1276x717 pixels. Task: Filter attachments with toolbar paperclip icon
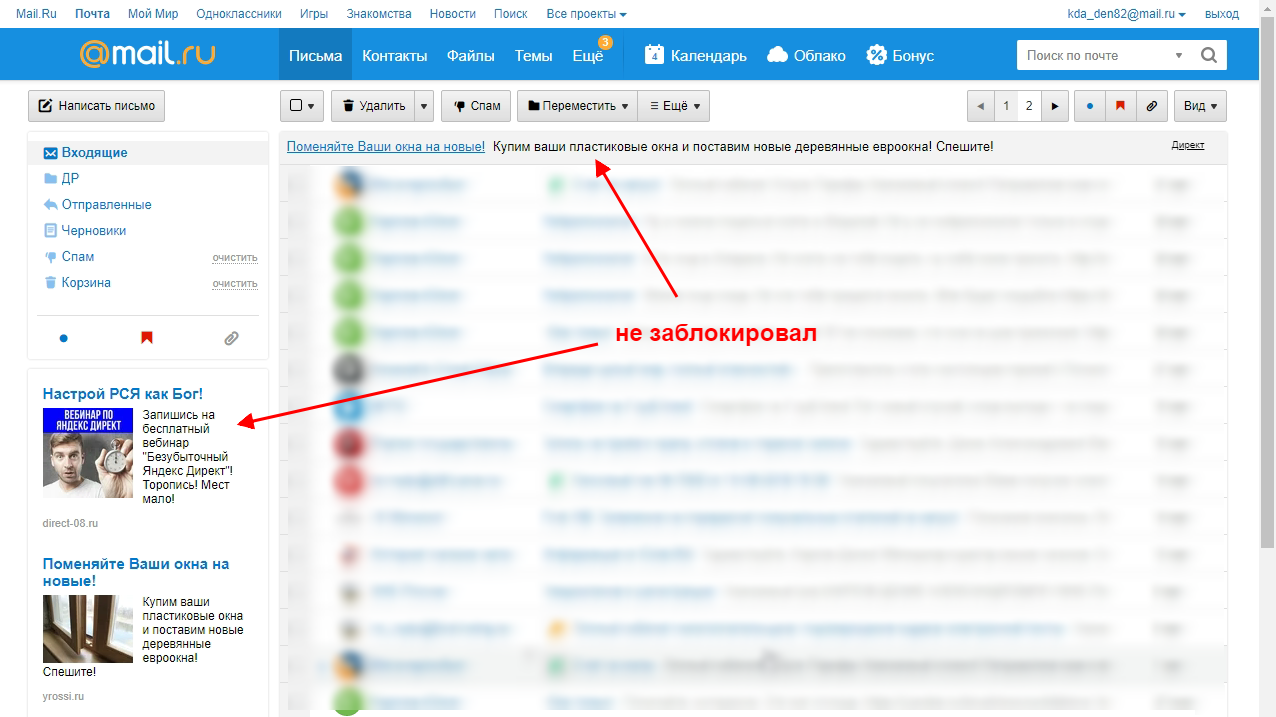pos(1151,106)
